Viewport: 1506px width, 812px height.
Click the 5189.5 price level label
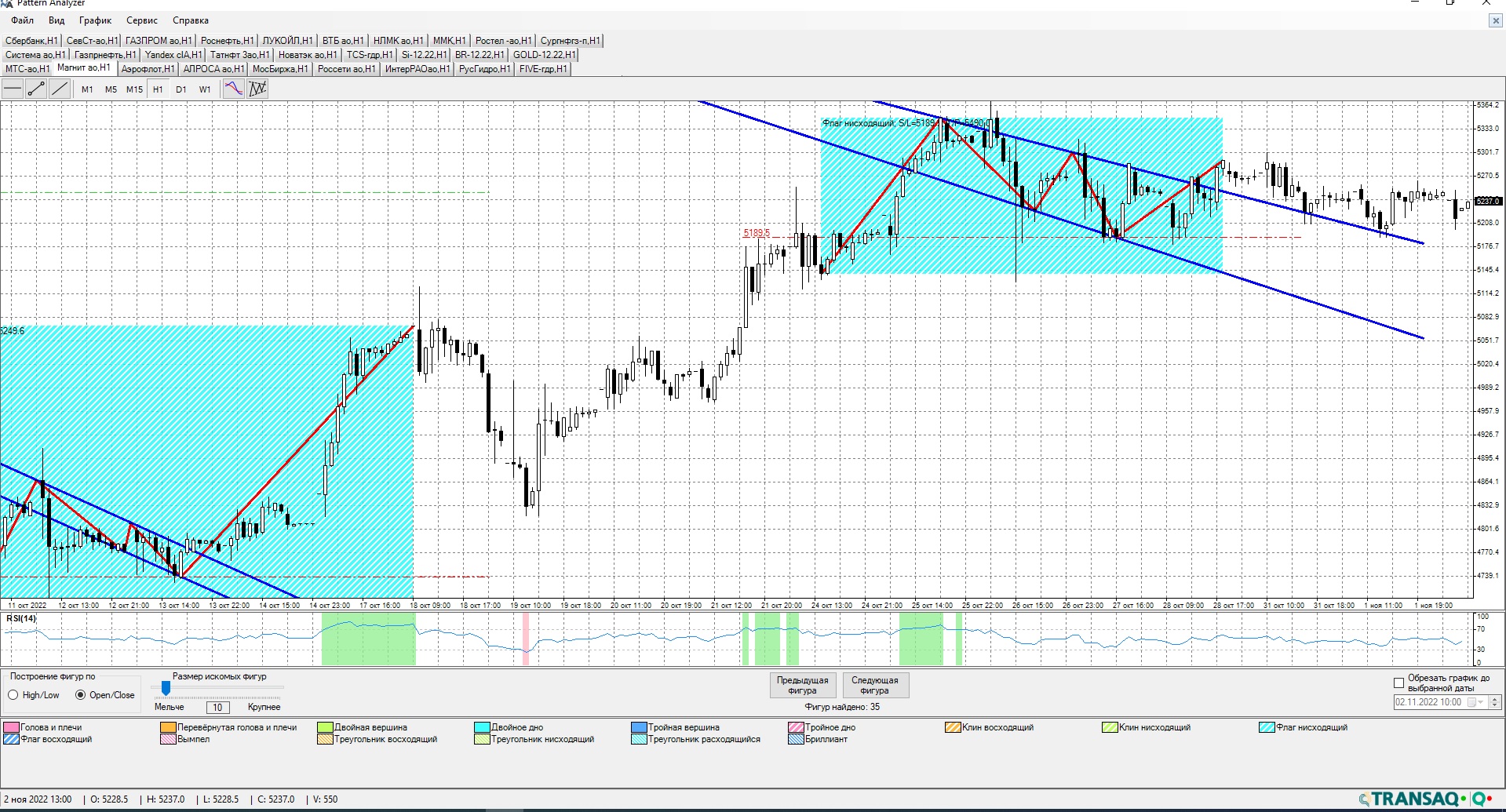coord(757,233)
